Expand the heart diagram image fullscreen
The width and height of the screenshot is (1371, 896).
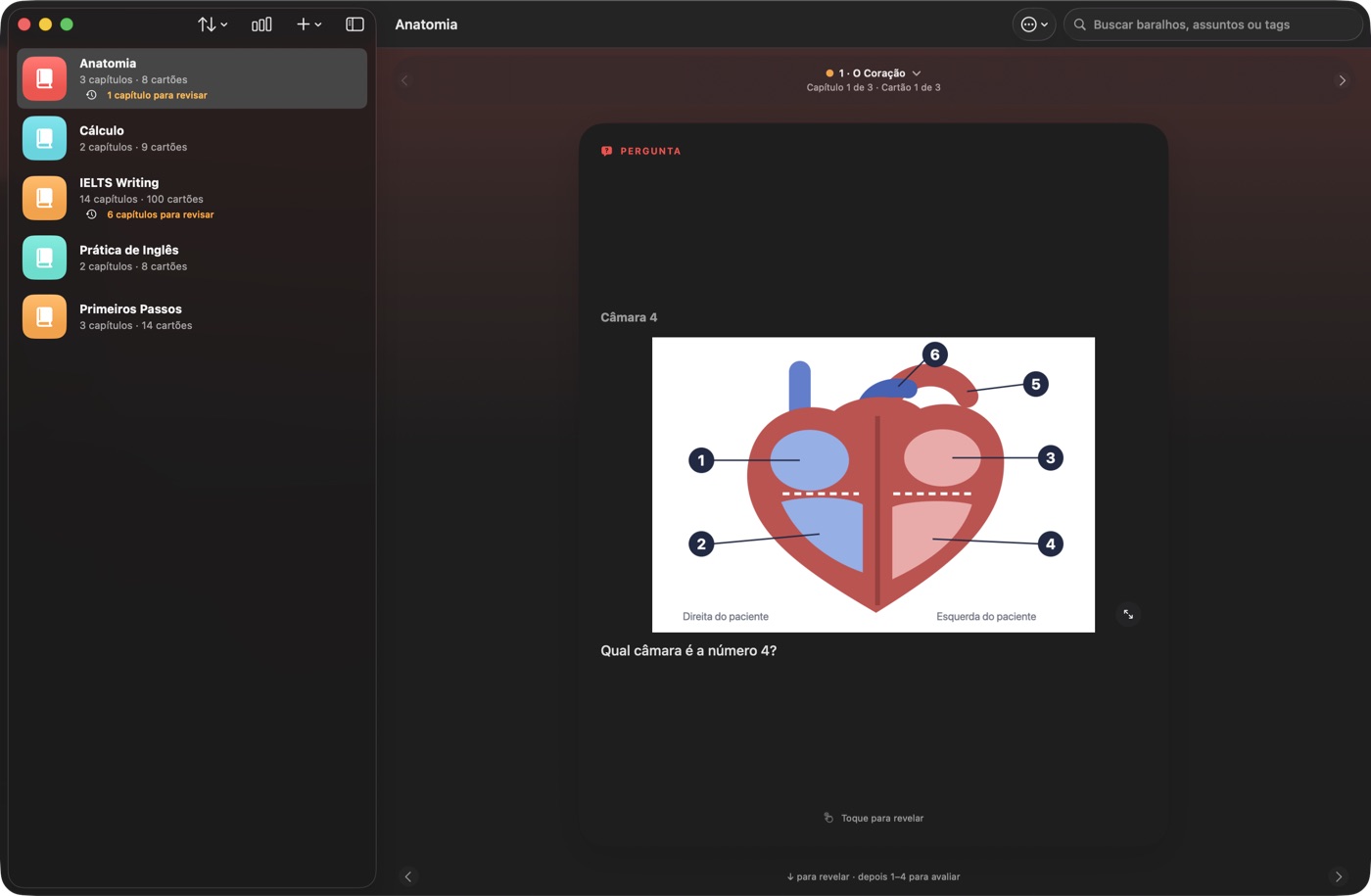coord(1128,614)
